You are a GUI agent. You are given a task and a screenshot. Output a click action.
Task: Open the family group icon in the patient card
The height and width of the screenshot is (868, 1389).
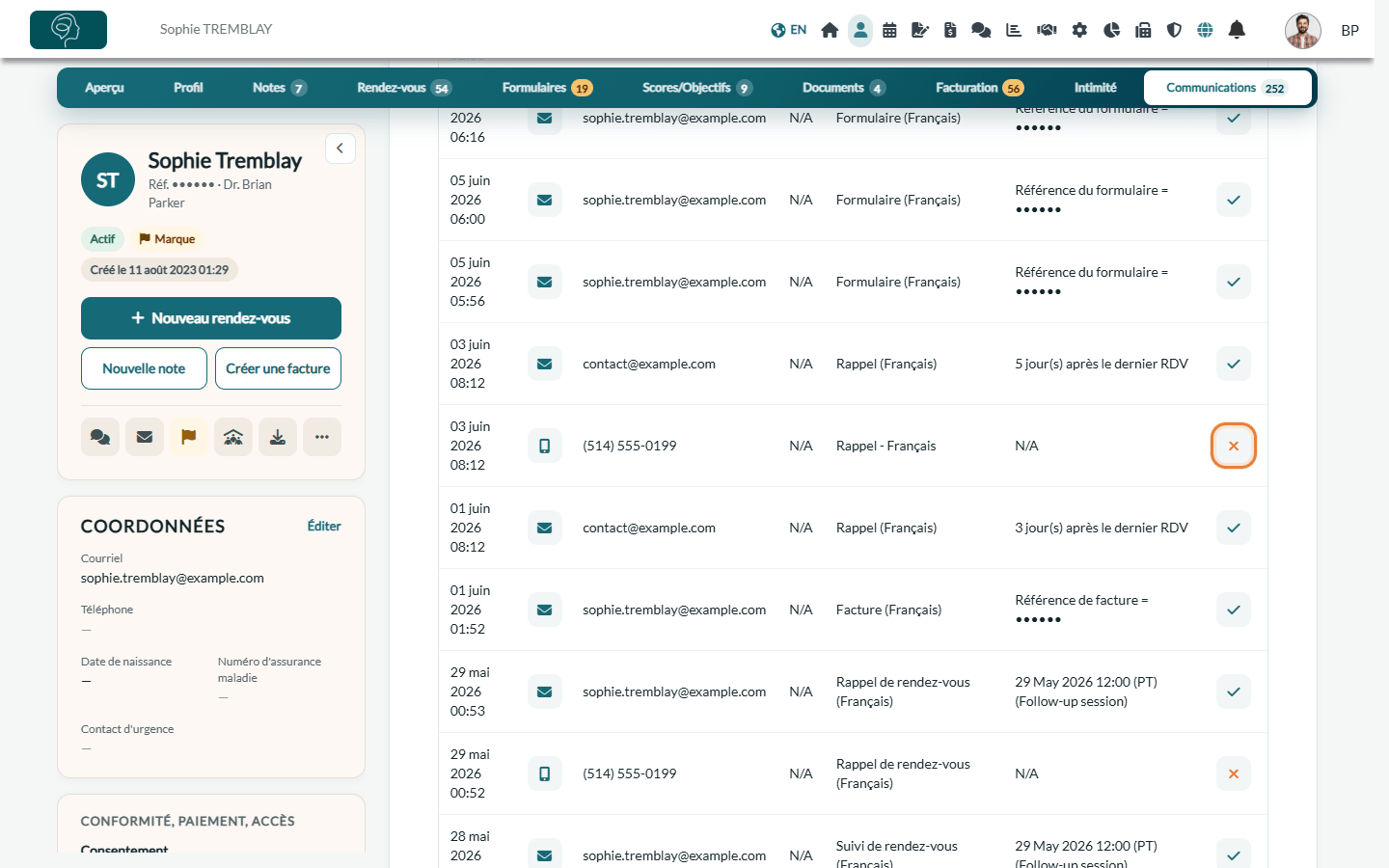233,437
